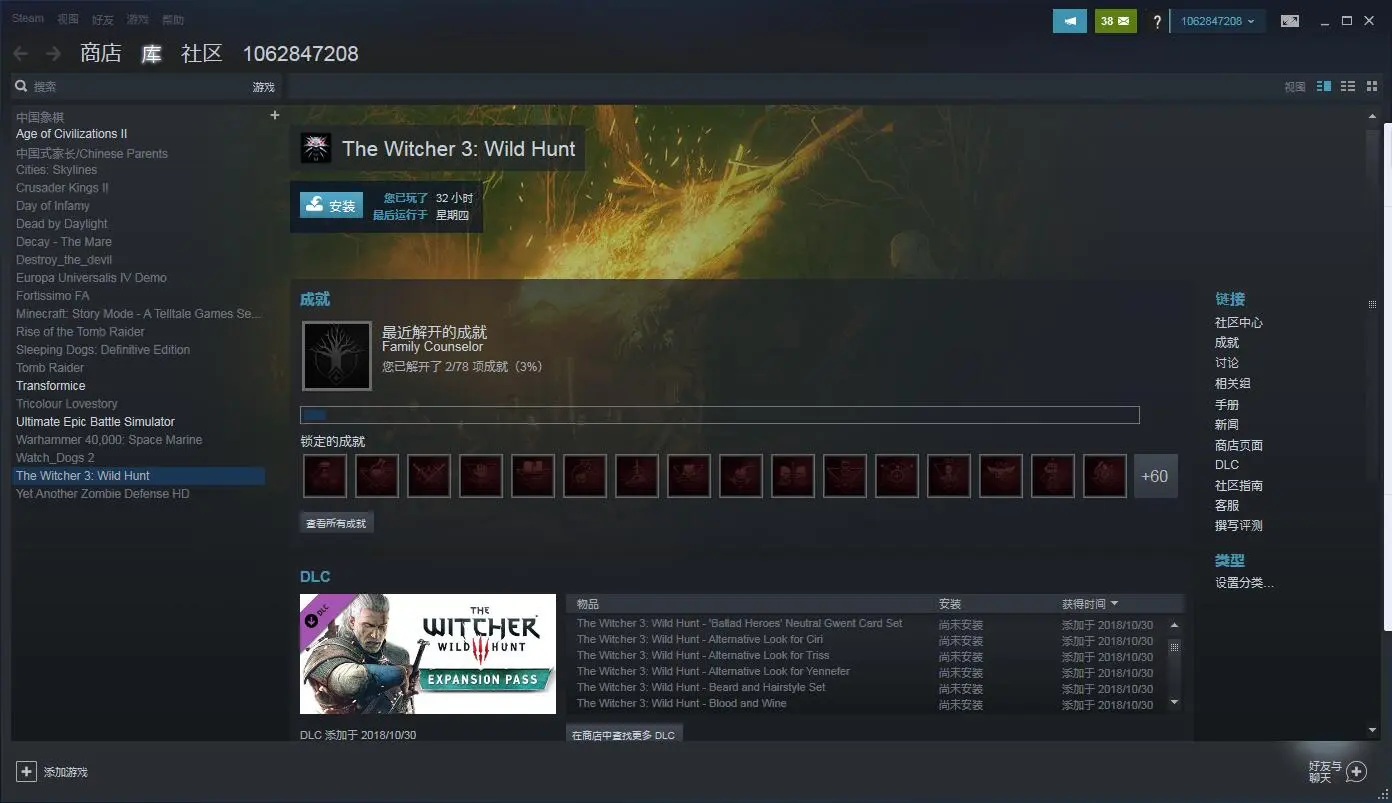Click the back navigation arrow
The height and width of the screenshot is (803, 1392).
tap(20, 54)
